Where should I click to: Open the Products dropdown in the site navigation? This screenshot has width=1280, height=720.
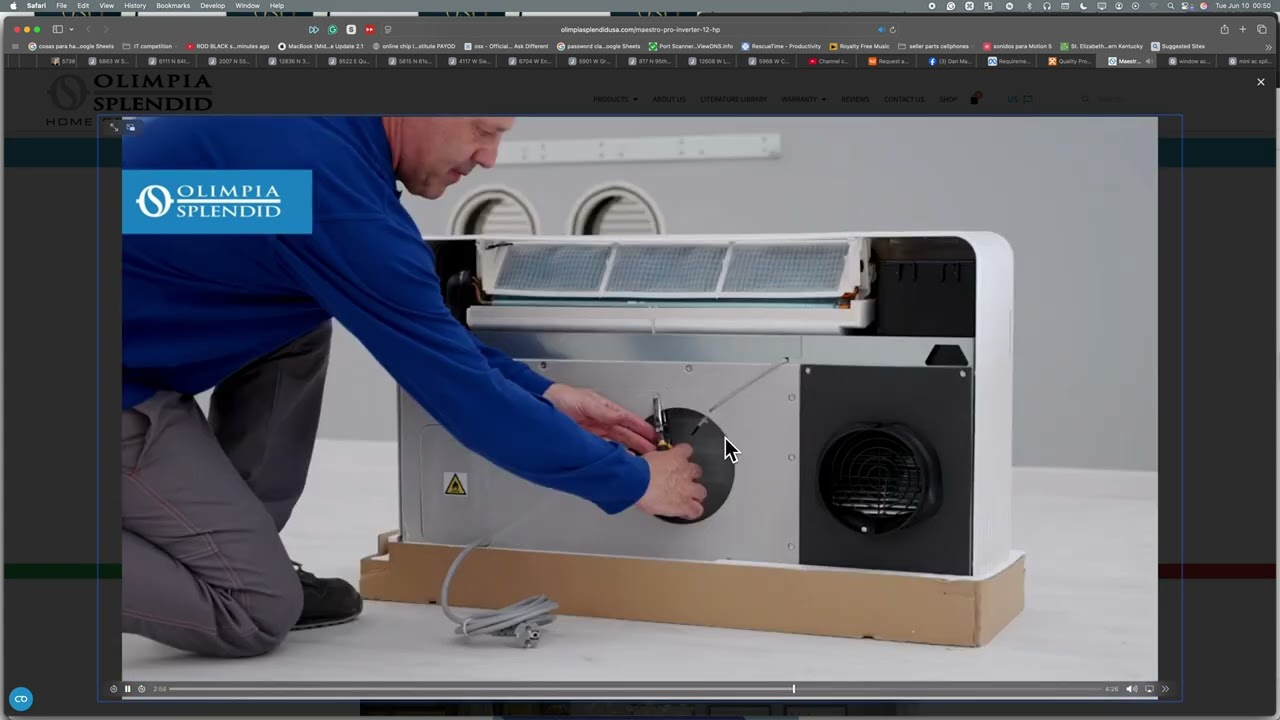tap(615, 99)
